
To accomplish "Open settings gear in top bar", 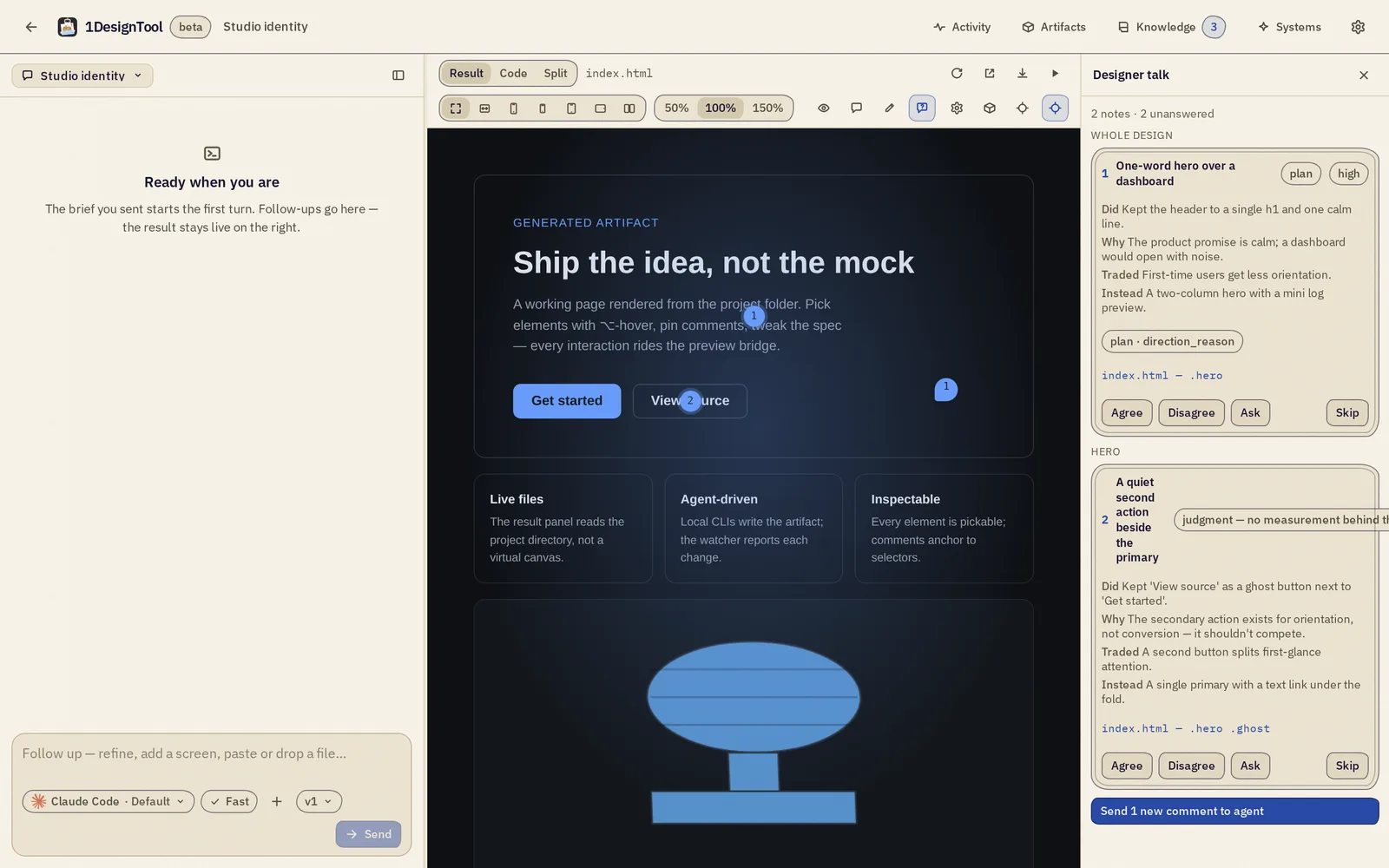I will (x=1358, y=27).
